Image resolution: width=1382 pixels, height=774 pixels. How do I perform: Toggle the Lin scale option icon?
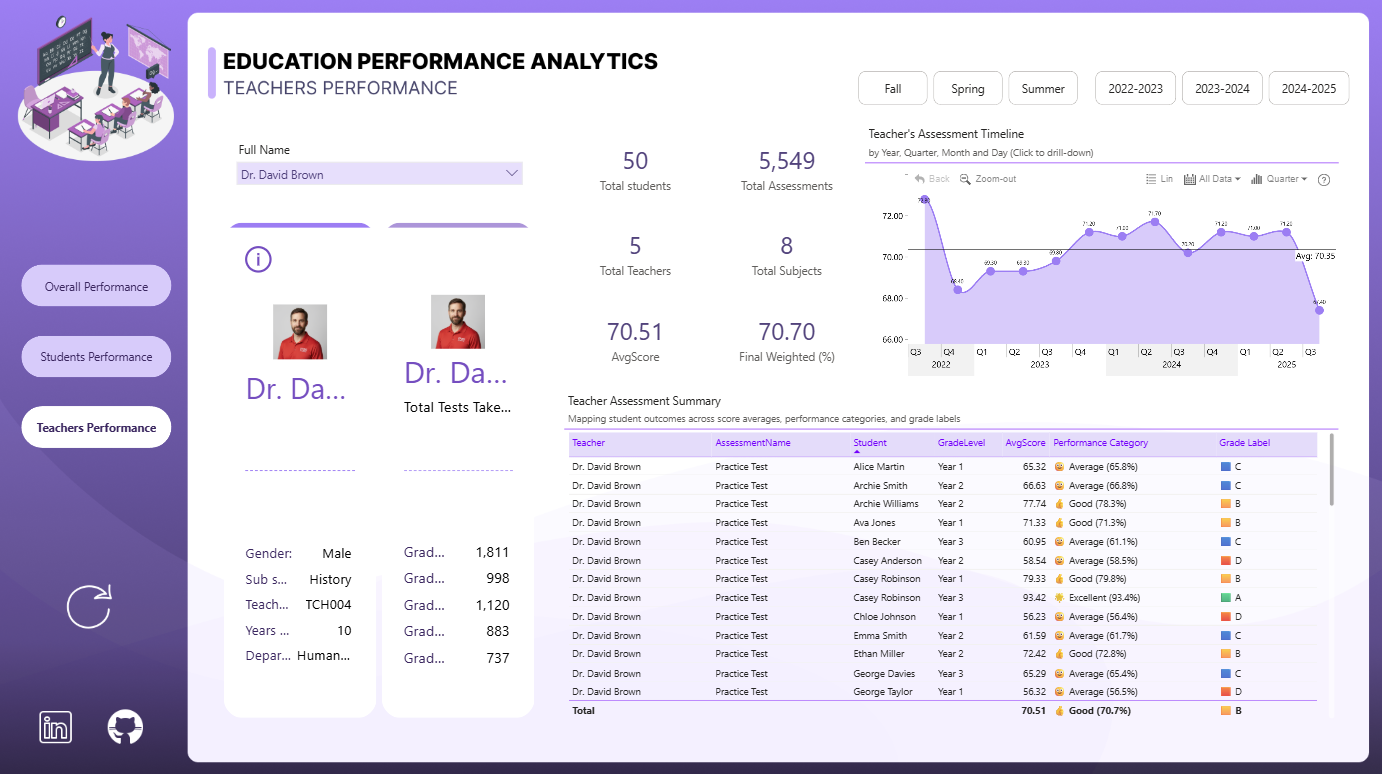(x=1151, y=179)
